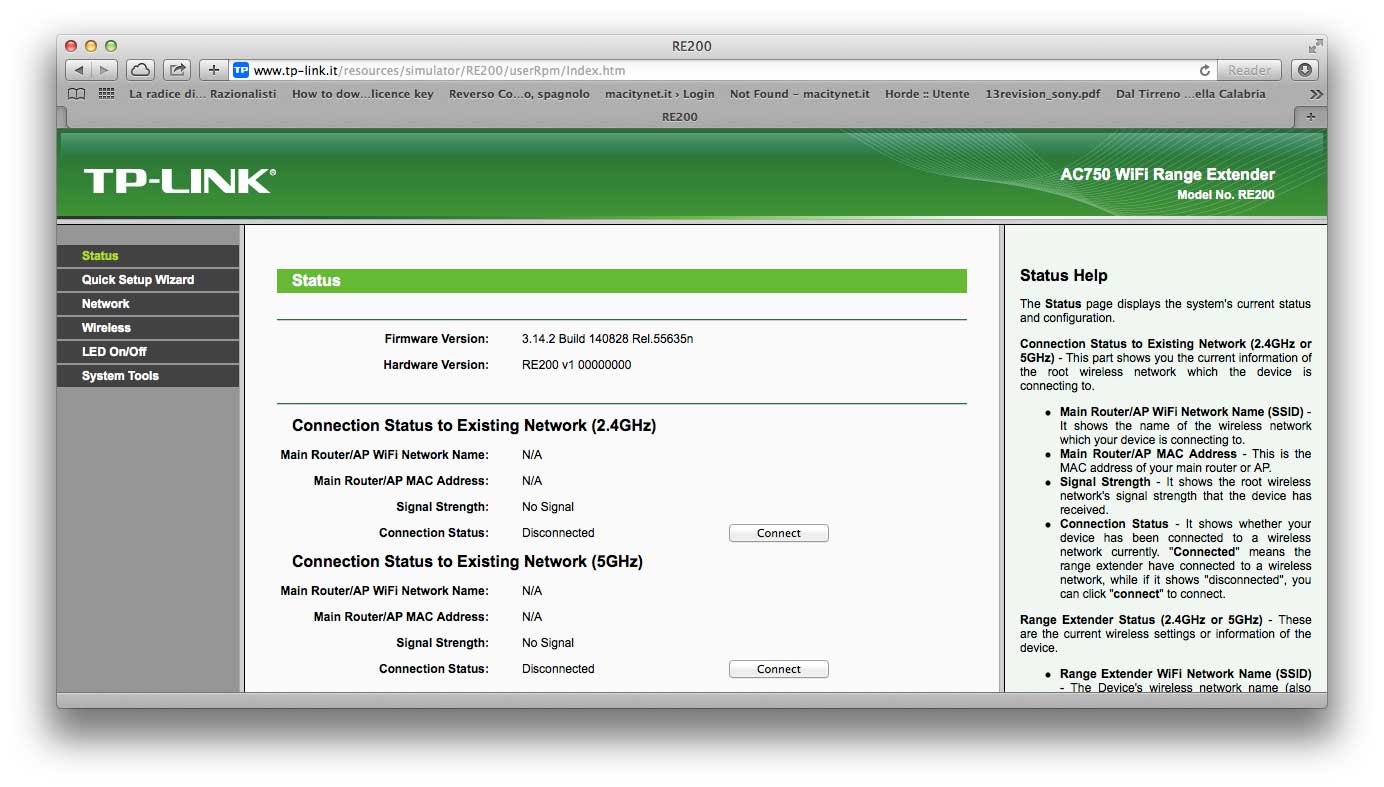Screen dimensions: 1384x787
Task: Open the Top Sites grid icon
Action: point(106,94)
